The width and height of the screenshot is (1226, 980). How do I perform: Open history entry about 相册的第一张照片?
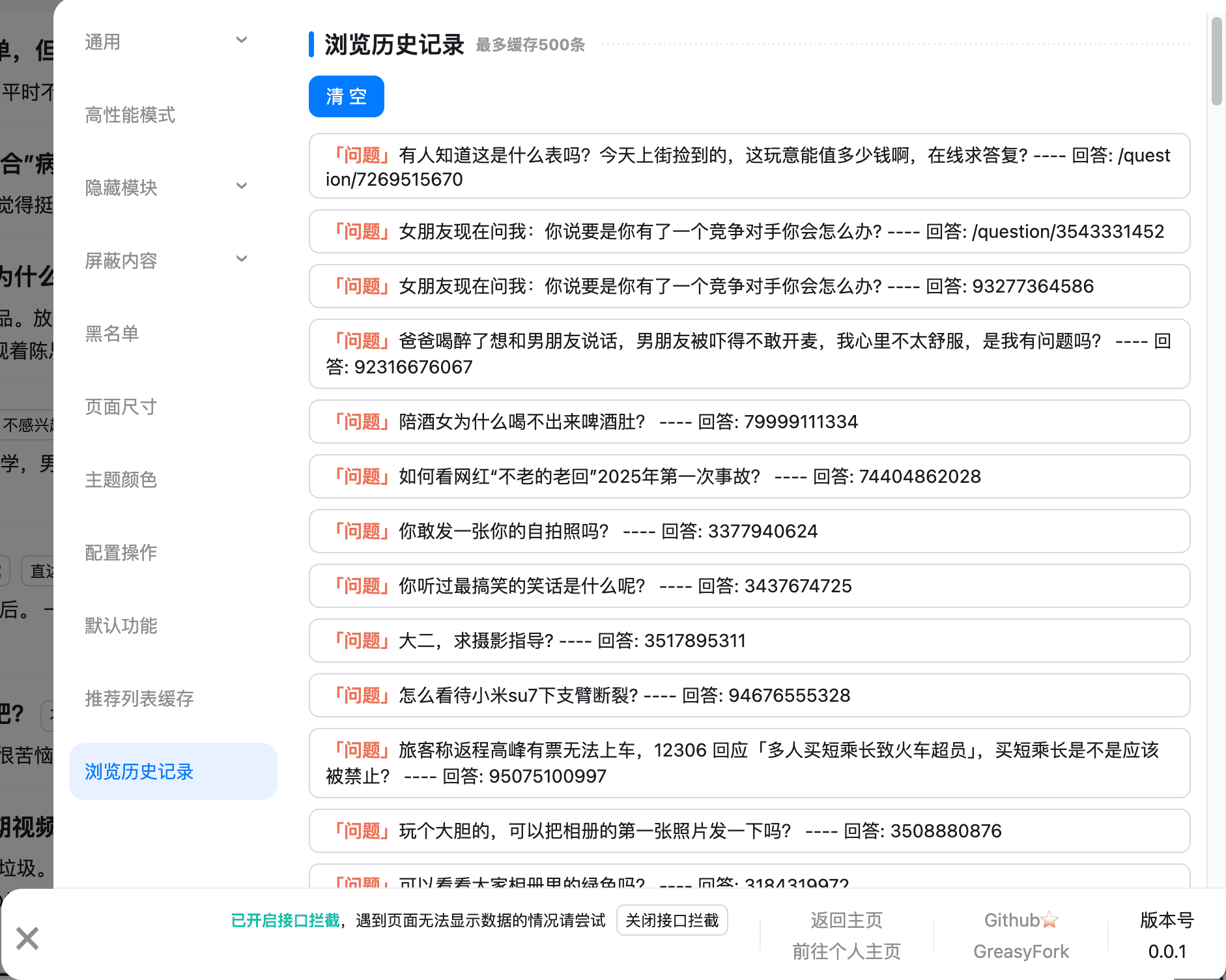pyautogui.click(x=749, y=831)
